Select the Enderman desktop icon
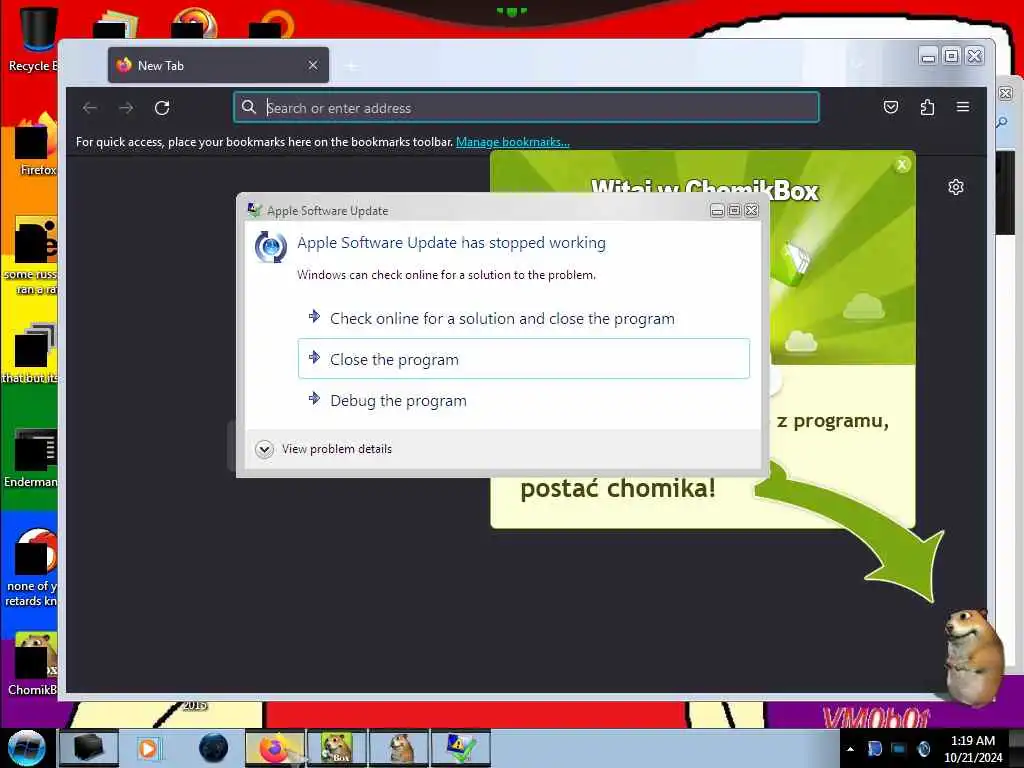The width and height of the screenshot is (1024, 768). (31, 457)
